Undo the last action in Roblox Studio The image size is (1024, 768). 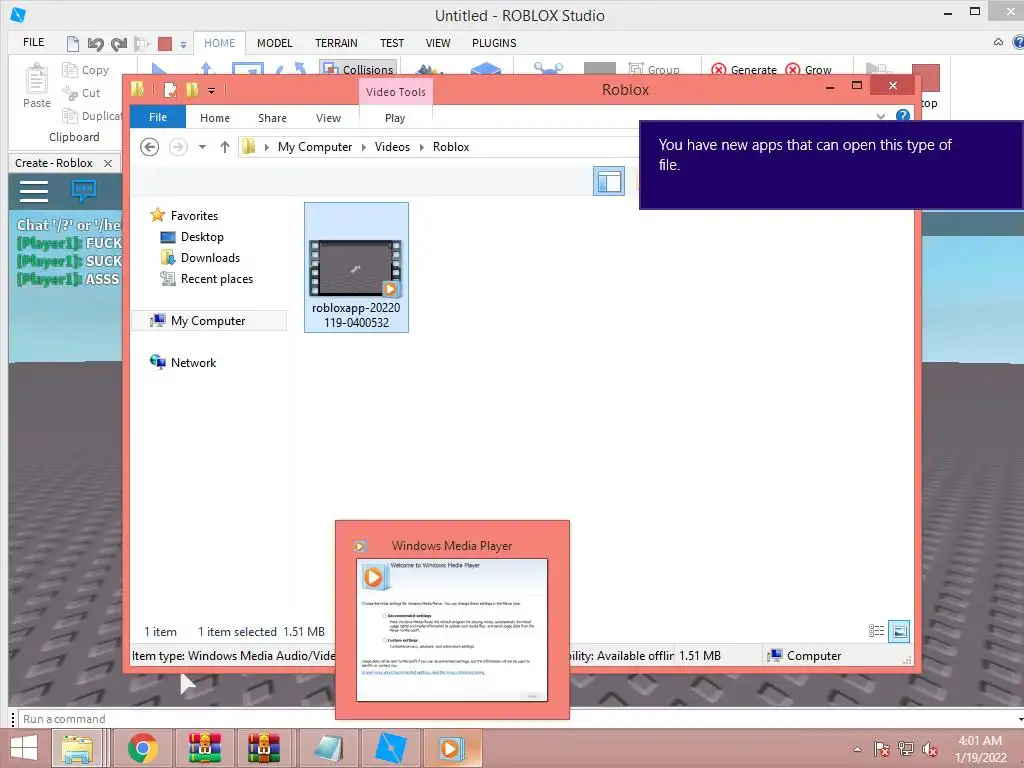pos(96,44)
